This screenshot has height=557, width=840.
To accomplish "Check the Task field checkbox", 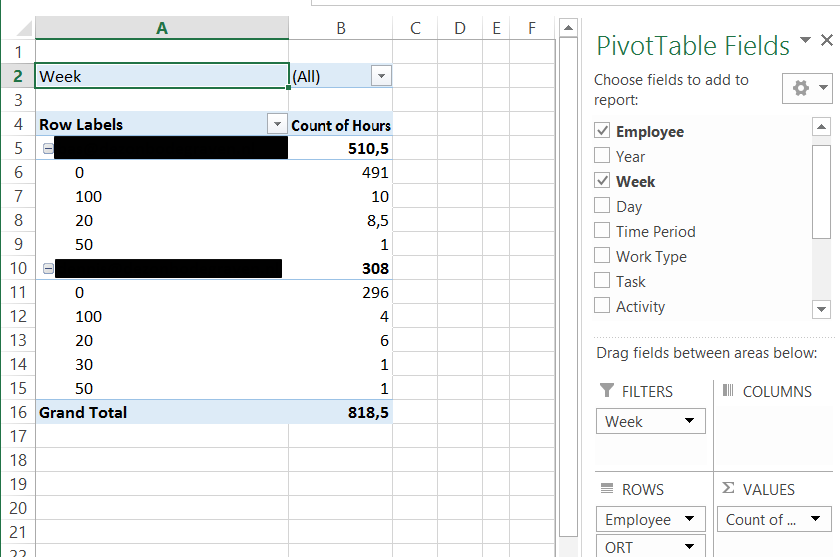I will coord(602,280).
